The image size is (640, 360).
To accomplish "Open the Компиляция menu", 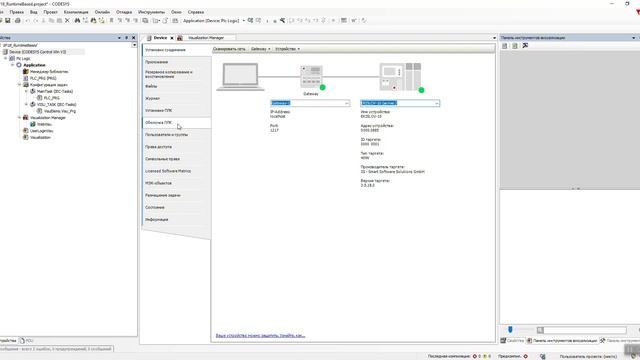I will coord(76,12).
